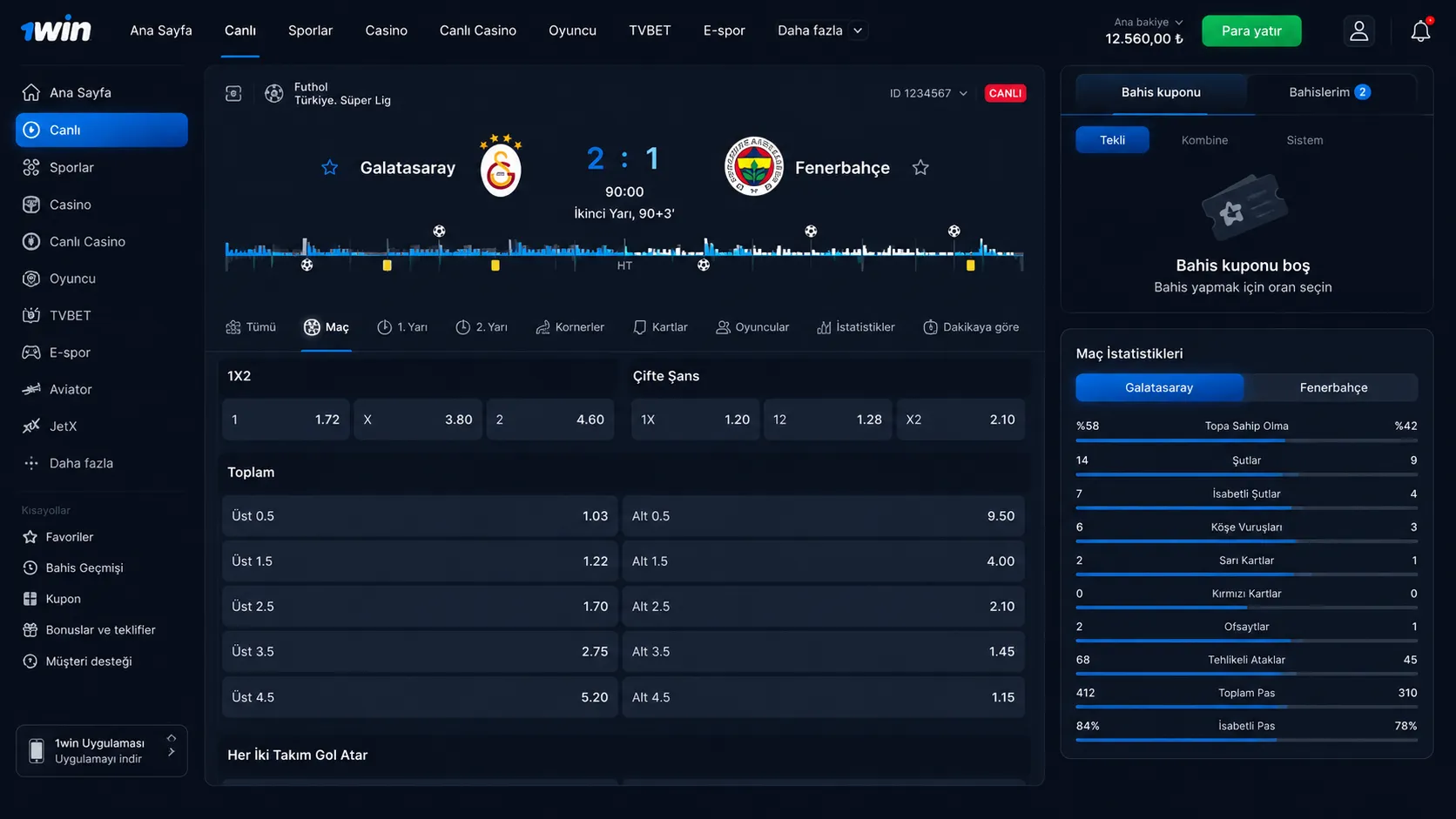Open Bahis kuponu tab

(x=1161, y=92)
